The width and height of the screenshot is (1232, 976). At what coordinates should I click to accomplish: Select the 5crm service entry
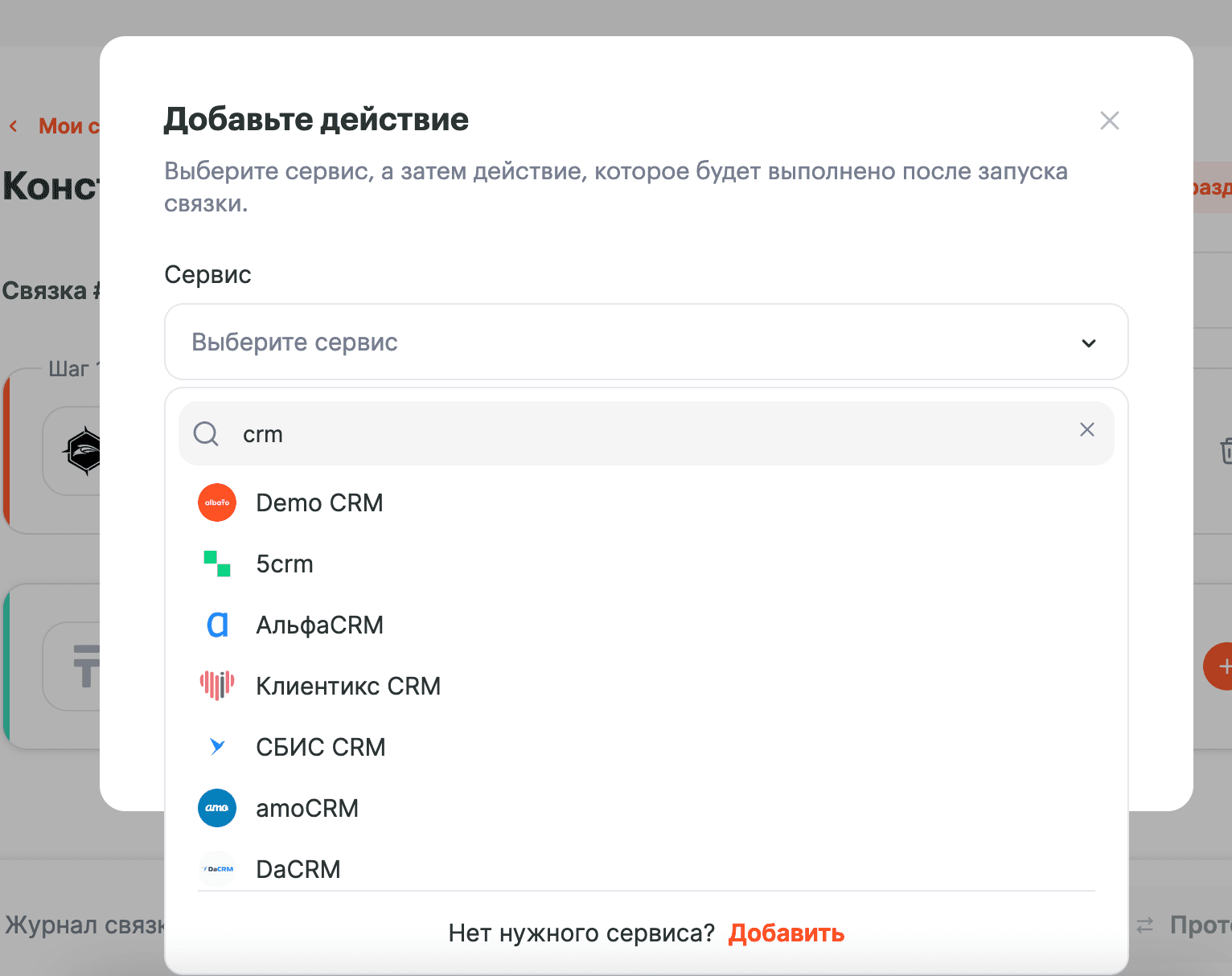click(285, 564)
